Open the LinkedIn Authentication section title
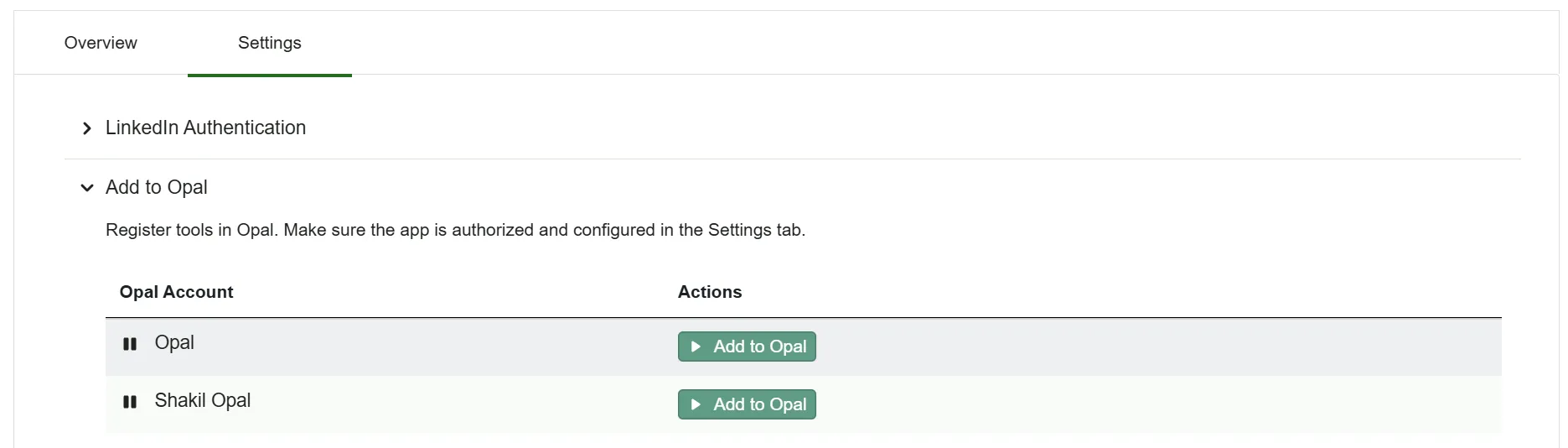Image resolution: width=1568 pixels, height=448 pixels. (x=205, y=128)
